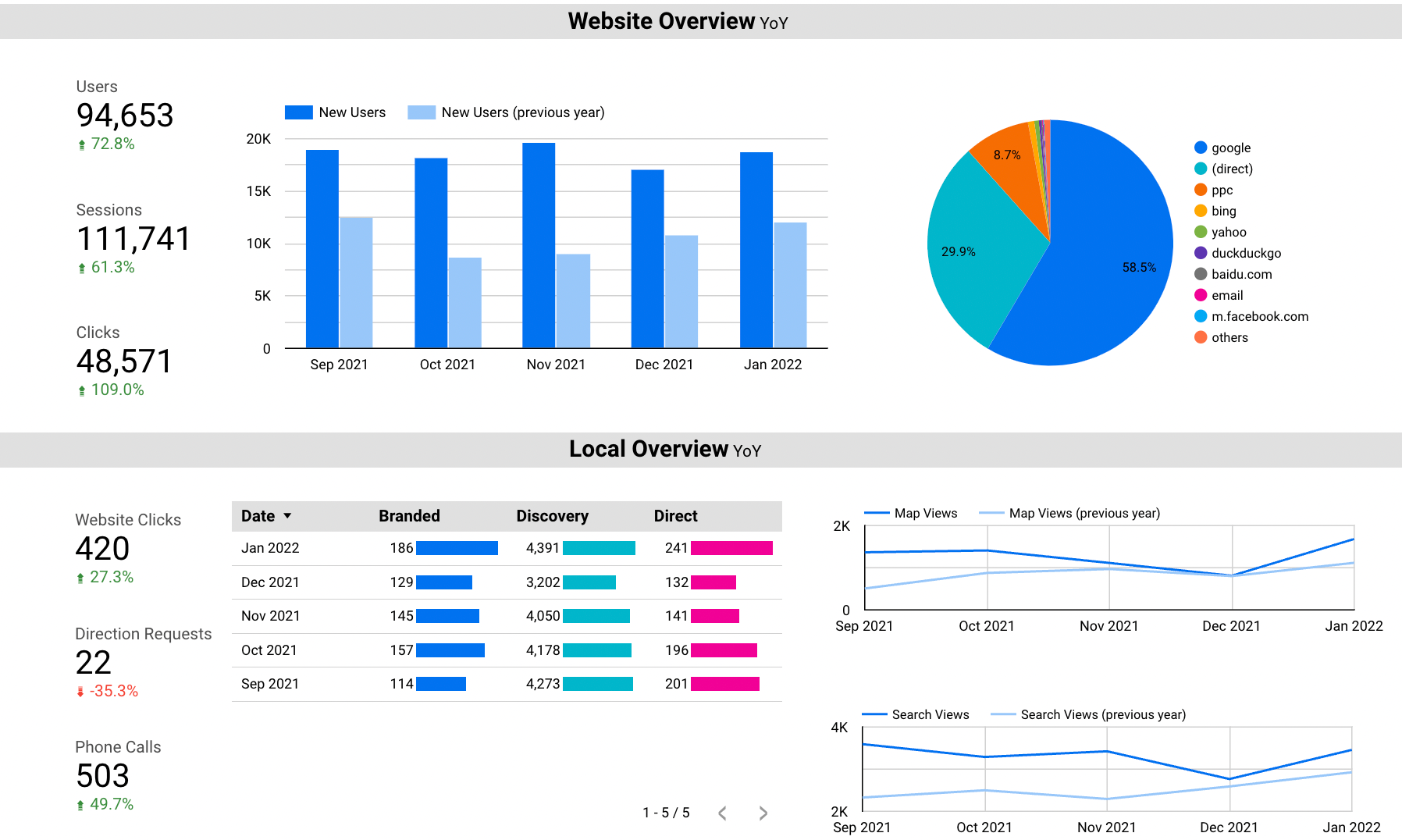
Task: Click the ppc legend icon
Action: pyautogui.click(x=1198, y=189)
